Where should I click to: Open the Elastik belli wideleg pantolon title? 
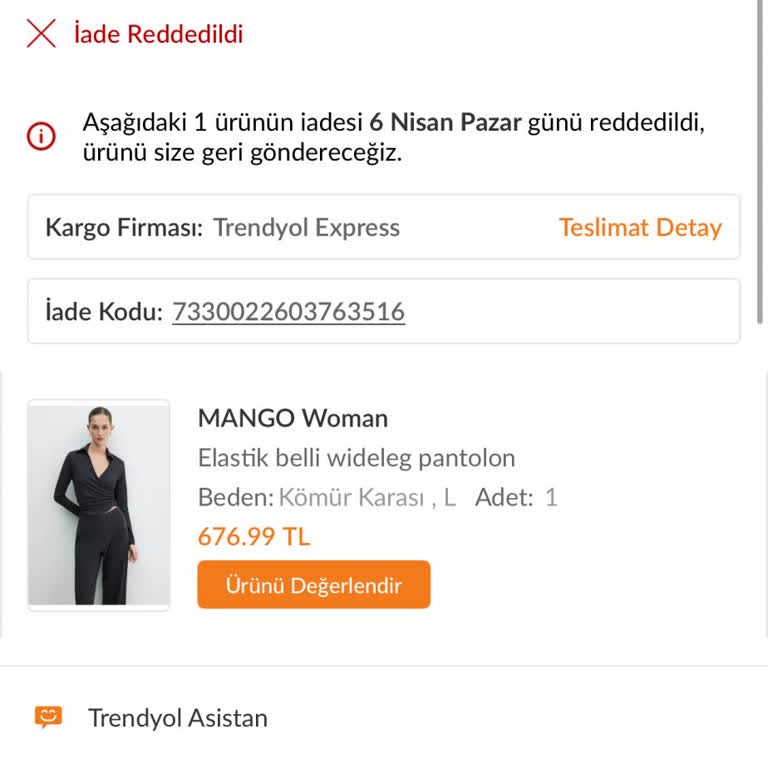point(356,458)
